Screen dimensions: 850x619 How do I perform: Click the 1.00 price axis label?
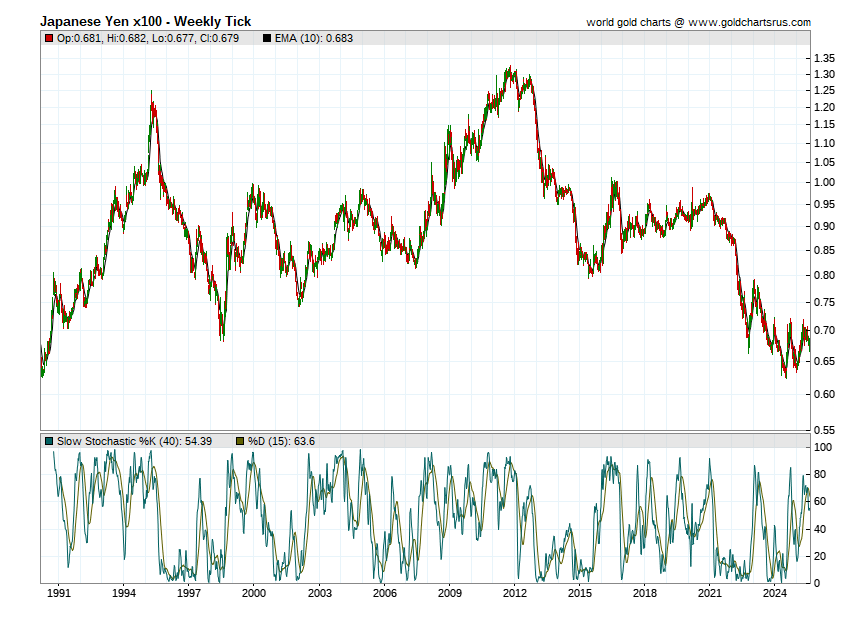(x=824, y=182)
